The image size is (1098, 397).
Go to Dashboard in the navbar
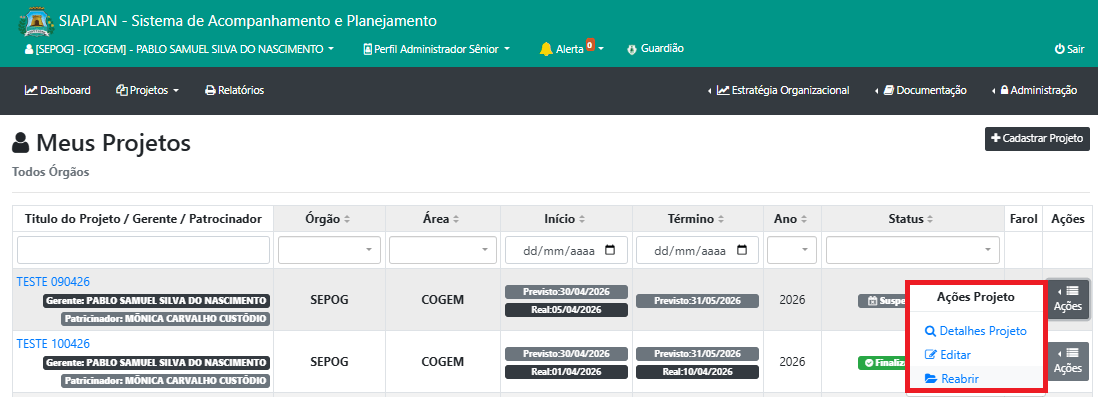[57, 90]
